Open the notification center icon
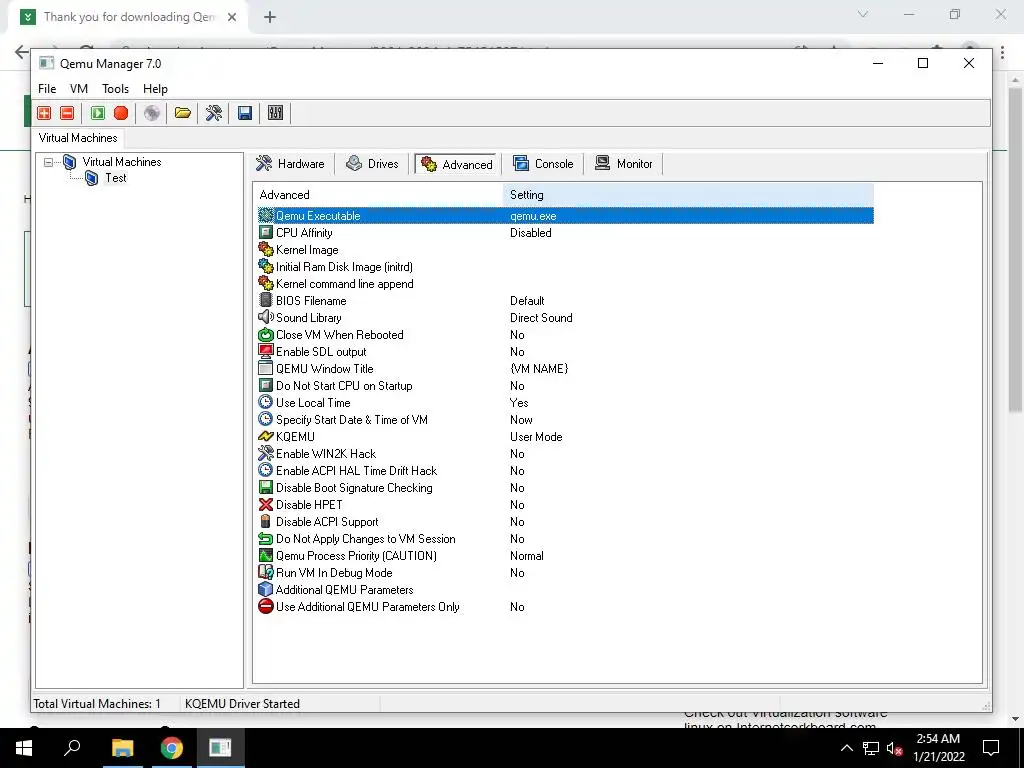This screenshot has width=1024, height=768. [991, 748]
